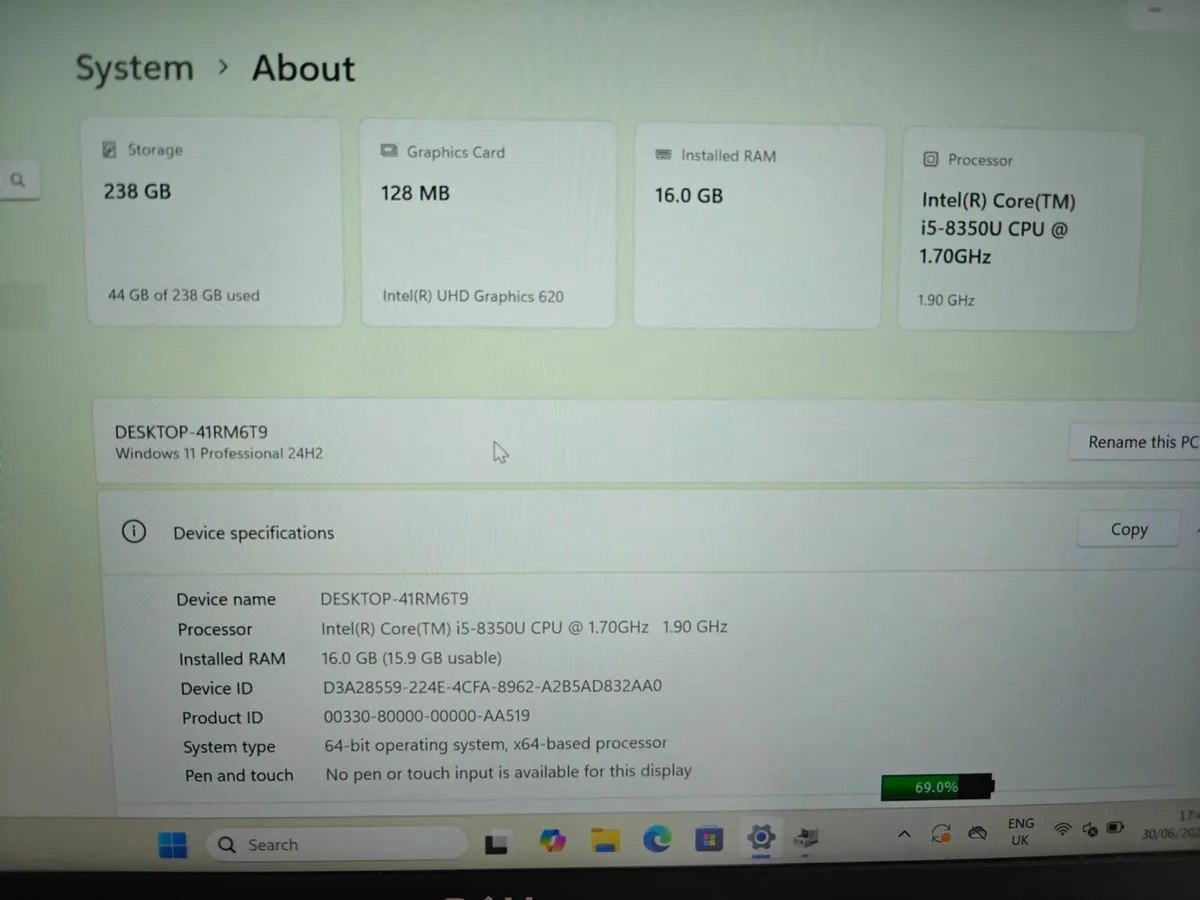Click the volume tray icon
The height and width of the screenshot is (900, 1200).
coord(1090,830)
